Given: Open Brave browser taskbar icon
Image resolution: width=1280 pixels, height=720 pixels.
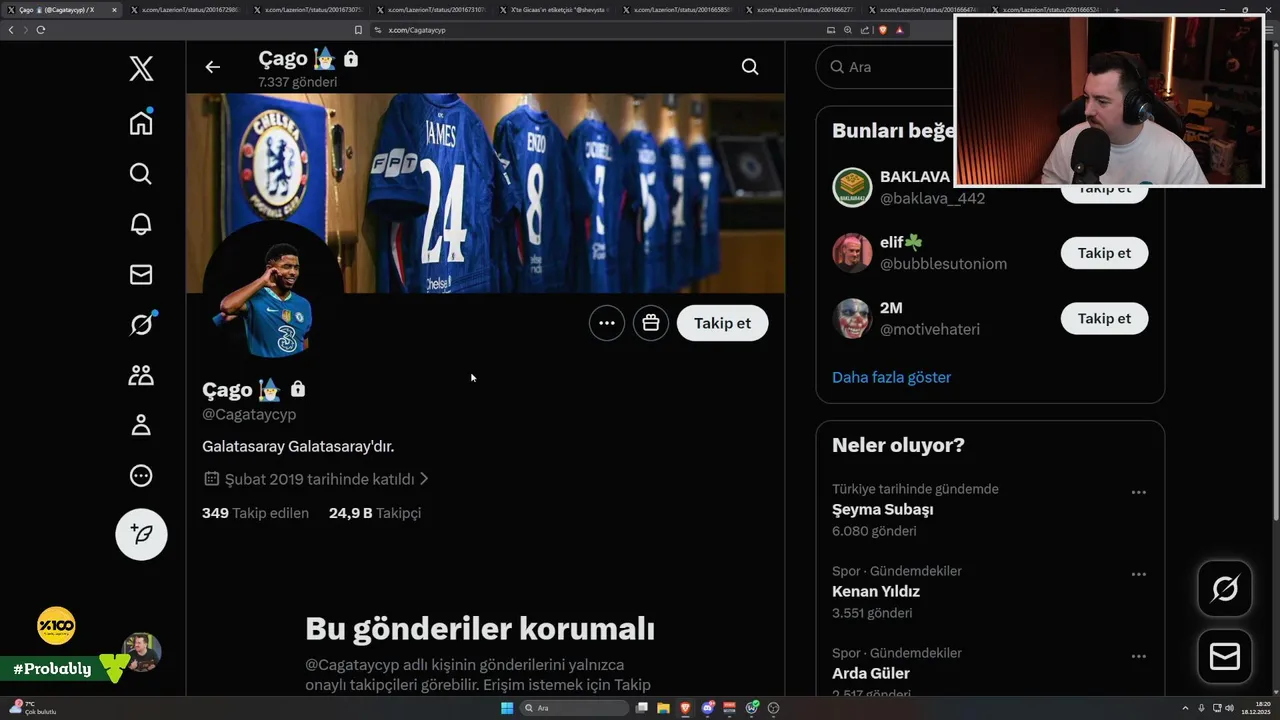Looking at the screenshot, I should (x=686, y=708).
